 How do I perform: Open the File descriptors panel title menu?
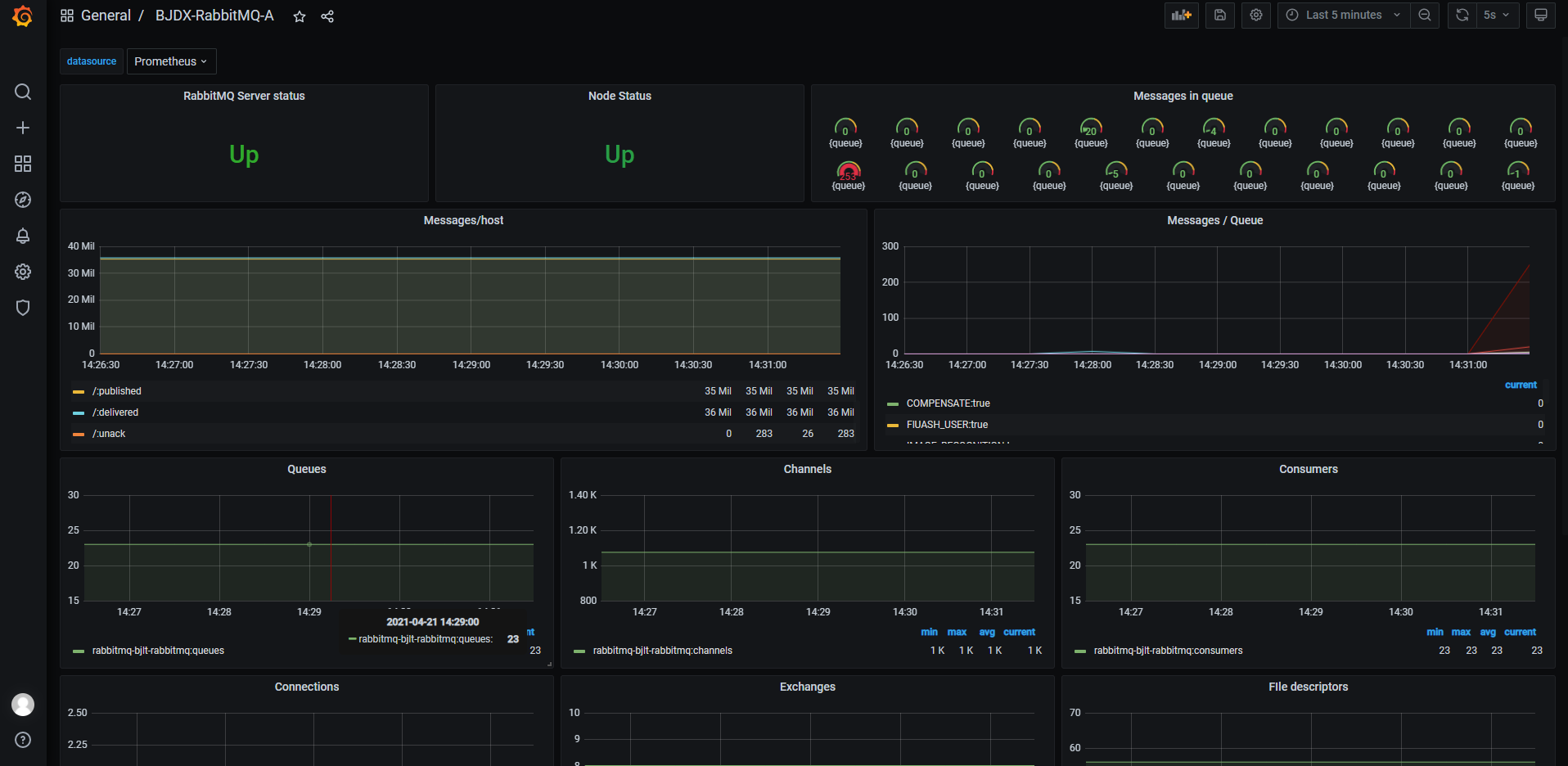click(x=1308, y=687)
